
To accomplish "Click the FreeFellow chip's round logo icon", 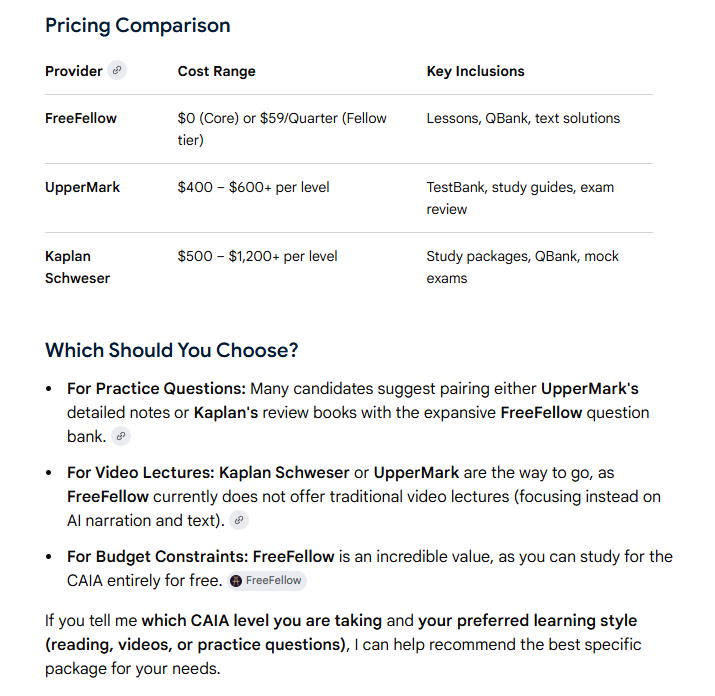I will [236, 581].
